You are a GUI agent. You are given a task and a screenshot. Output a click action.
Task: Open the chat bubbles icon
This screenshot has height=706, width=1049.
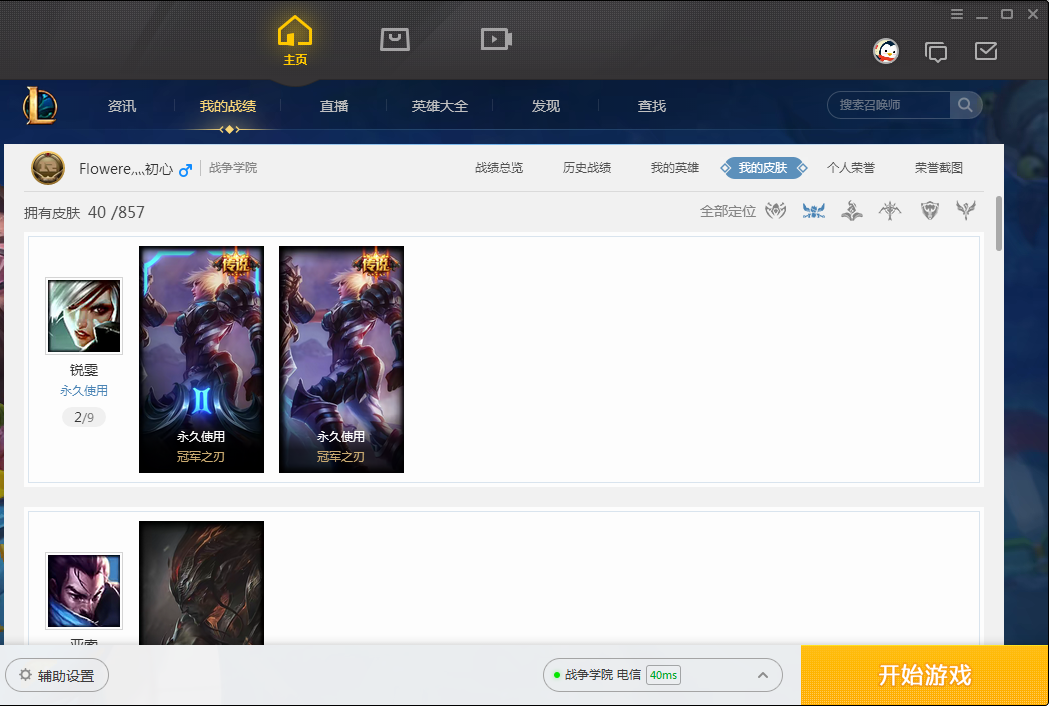pyautogui.click(x=936, y=52)
